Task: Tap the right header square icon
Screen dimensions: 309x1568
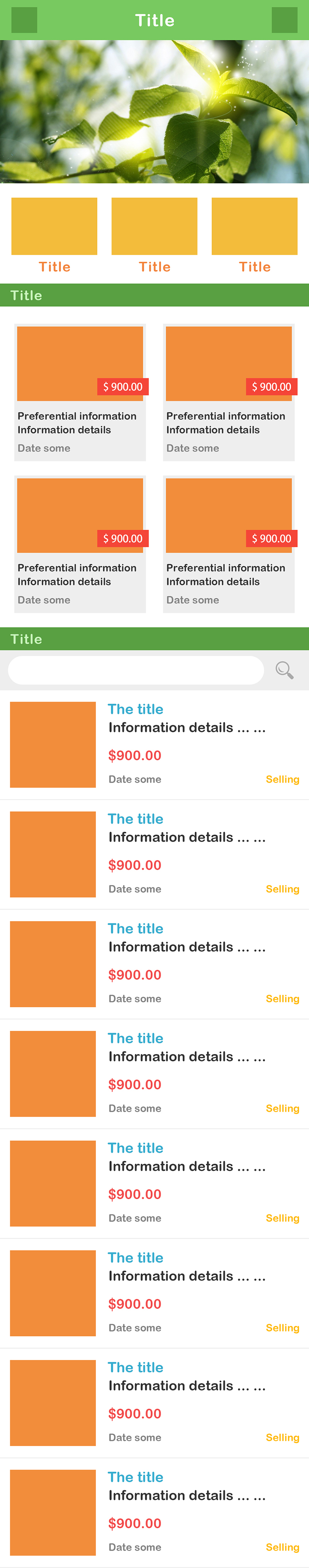Action: [284, 20]
